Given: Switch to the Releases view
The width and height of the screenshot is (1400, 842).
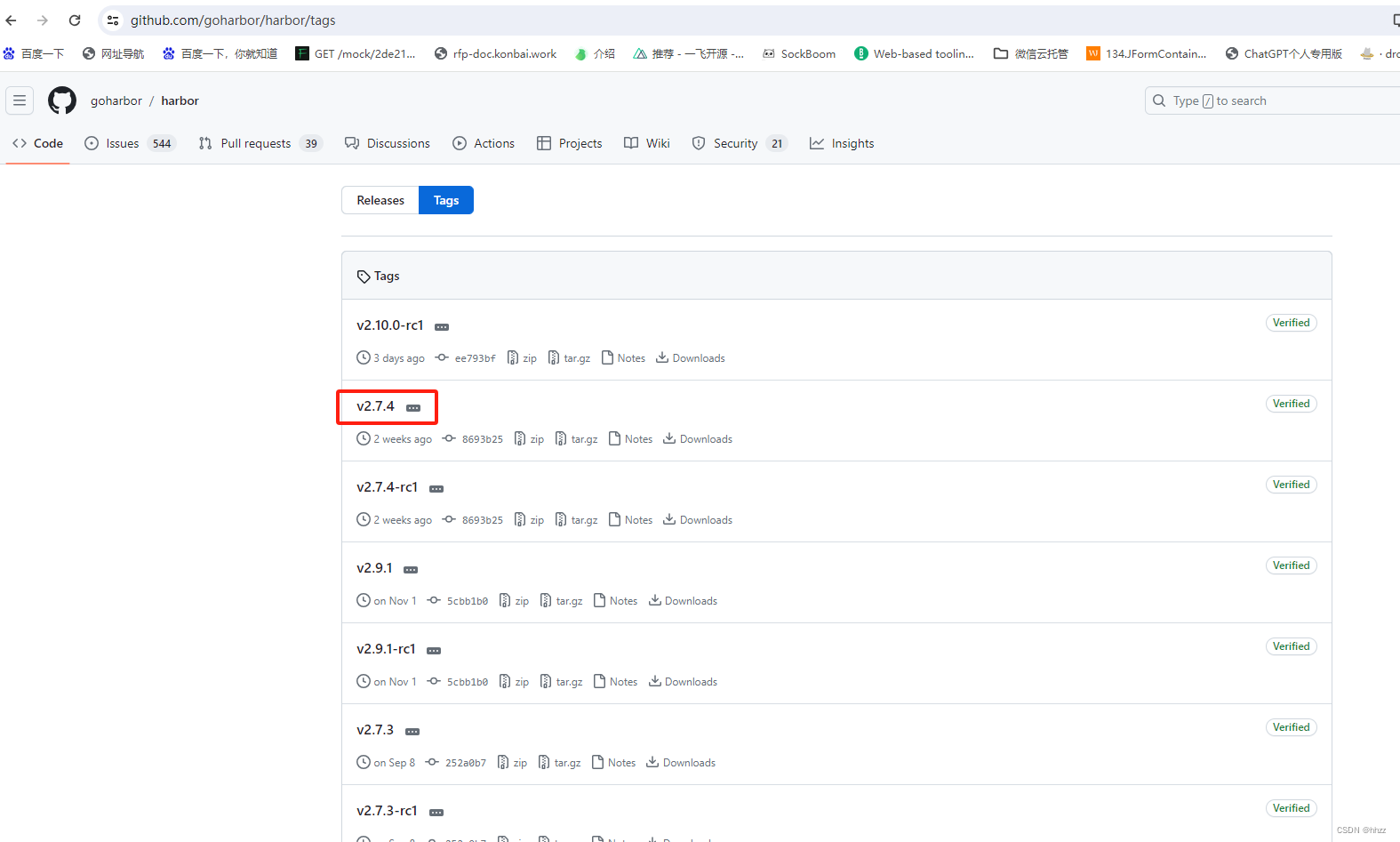Looking at the screenshot, I should [380, 200].
